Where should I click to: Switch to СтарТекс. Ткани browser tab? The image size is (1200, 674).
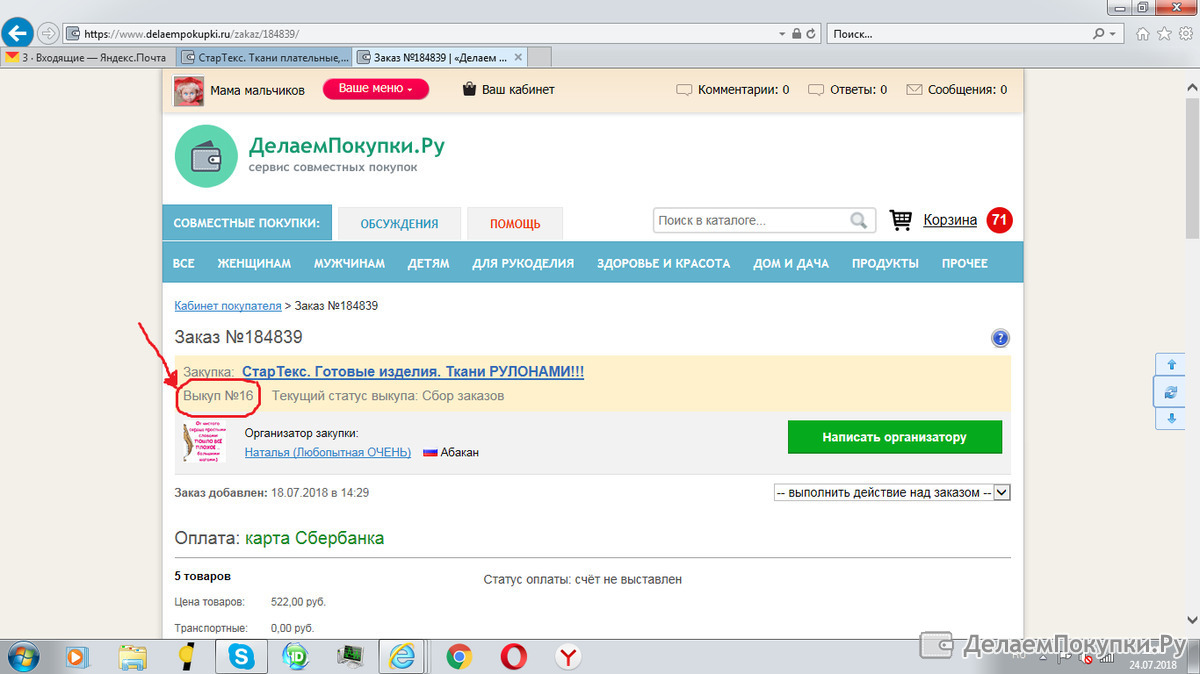[265, 57]
